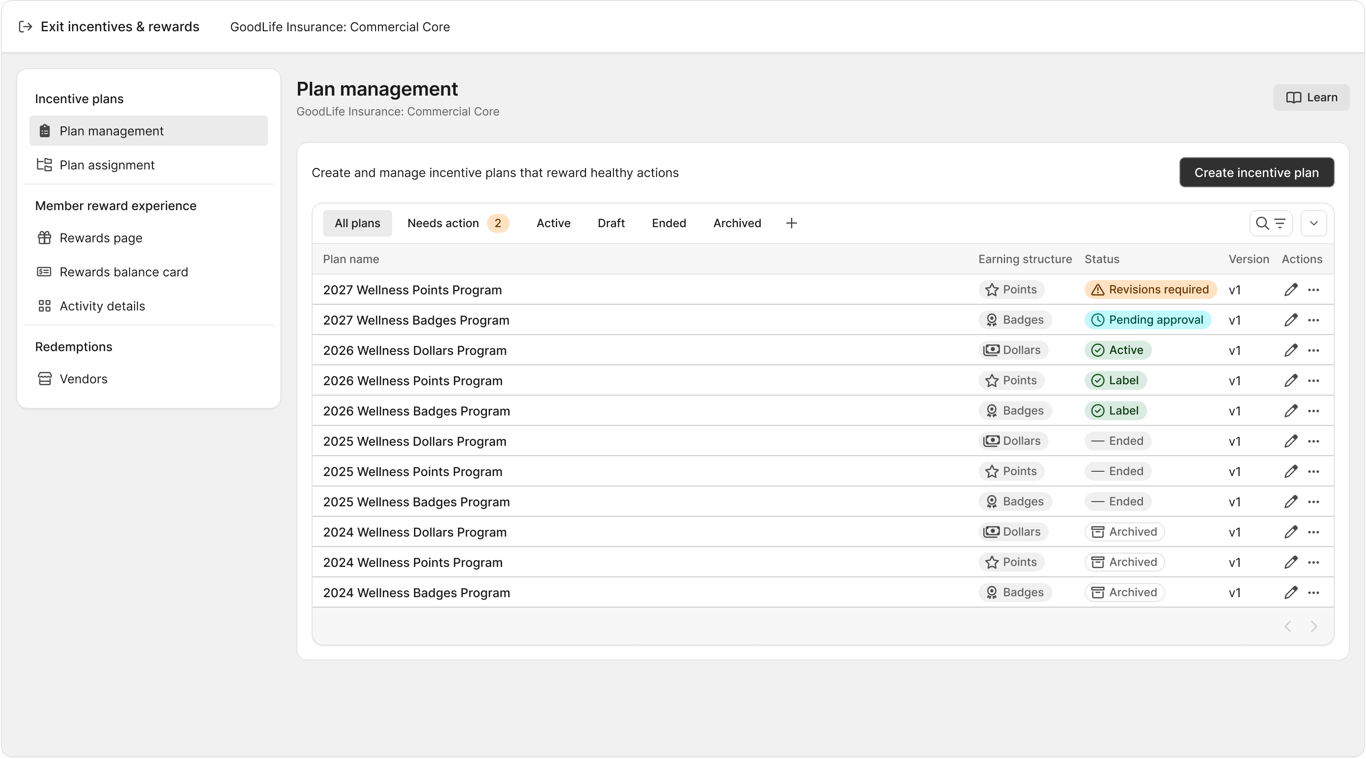Show ellipsis menu for 2026 Wellness Points Program
Screen dimensions: 1366x759
(1314, 381)
